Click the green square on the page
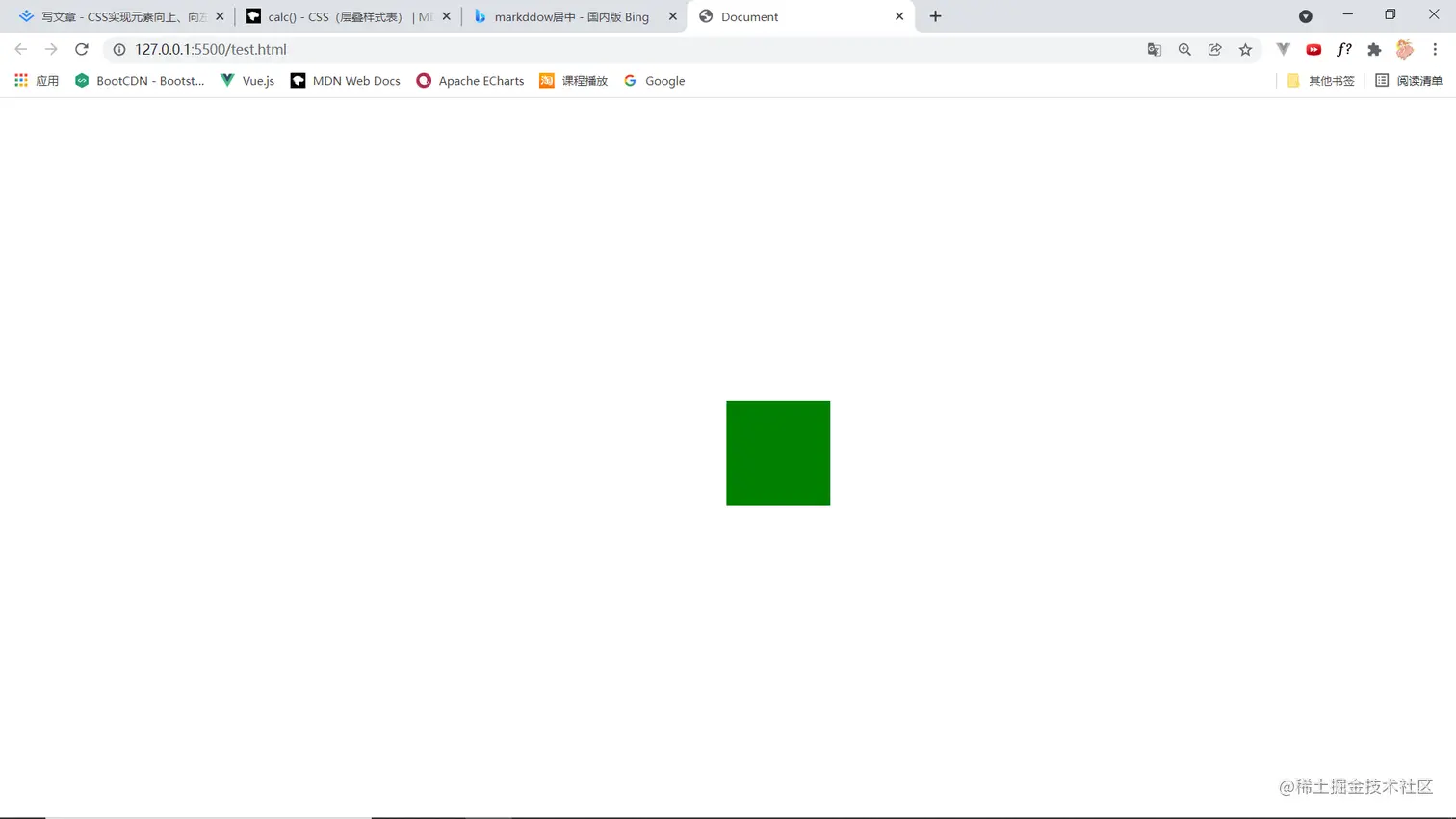Image resolution: width=1456 pixels, height=819 pixels. pos(778,453)
